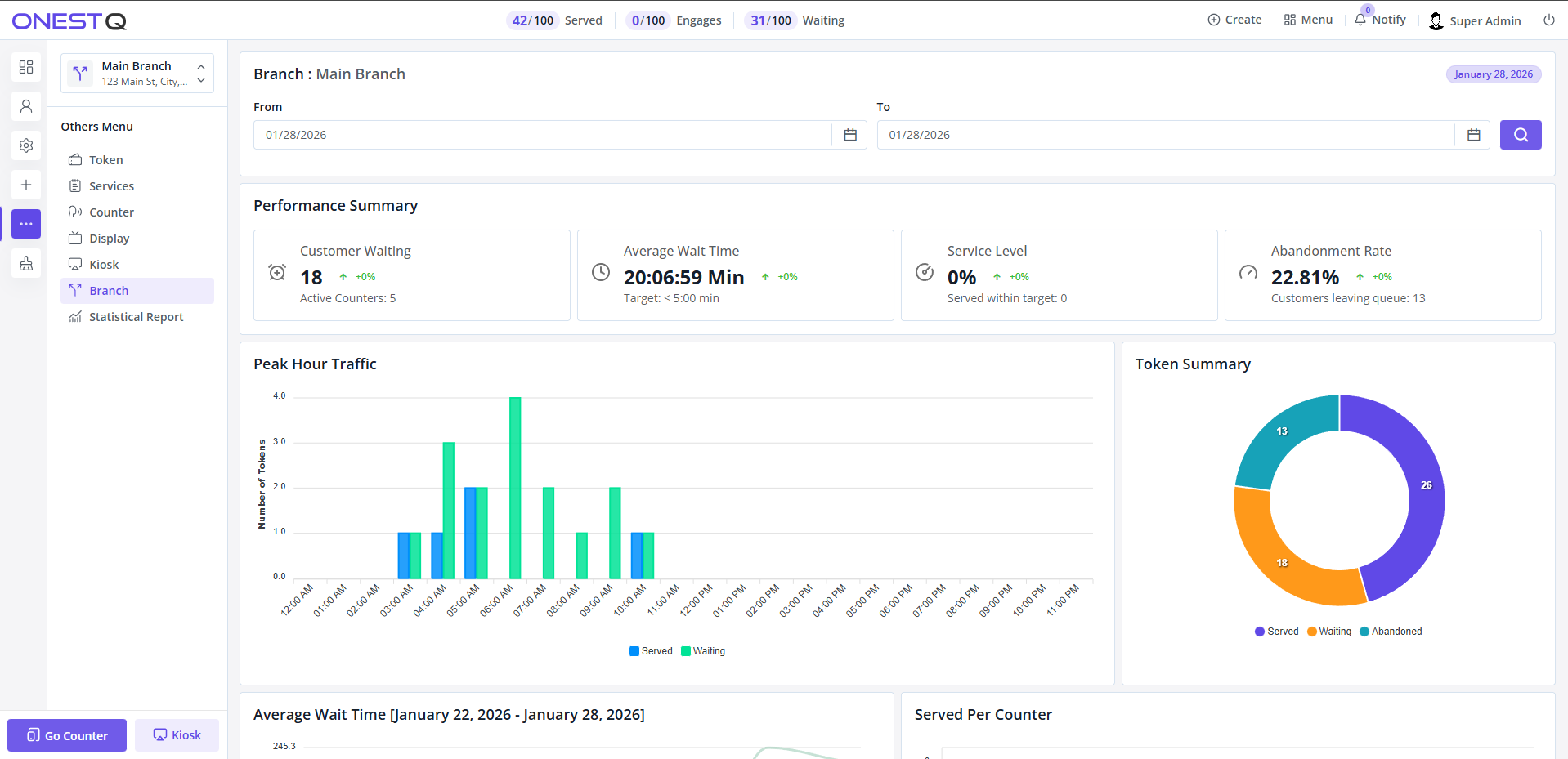Viewport: 1568px width, 759px height.
Task: Click the purple search button
Action: 1521,135
